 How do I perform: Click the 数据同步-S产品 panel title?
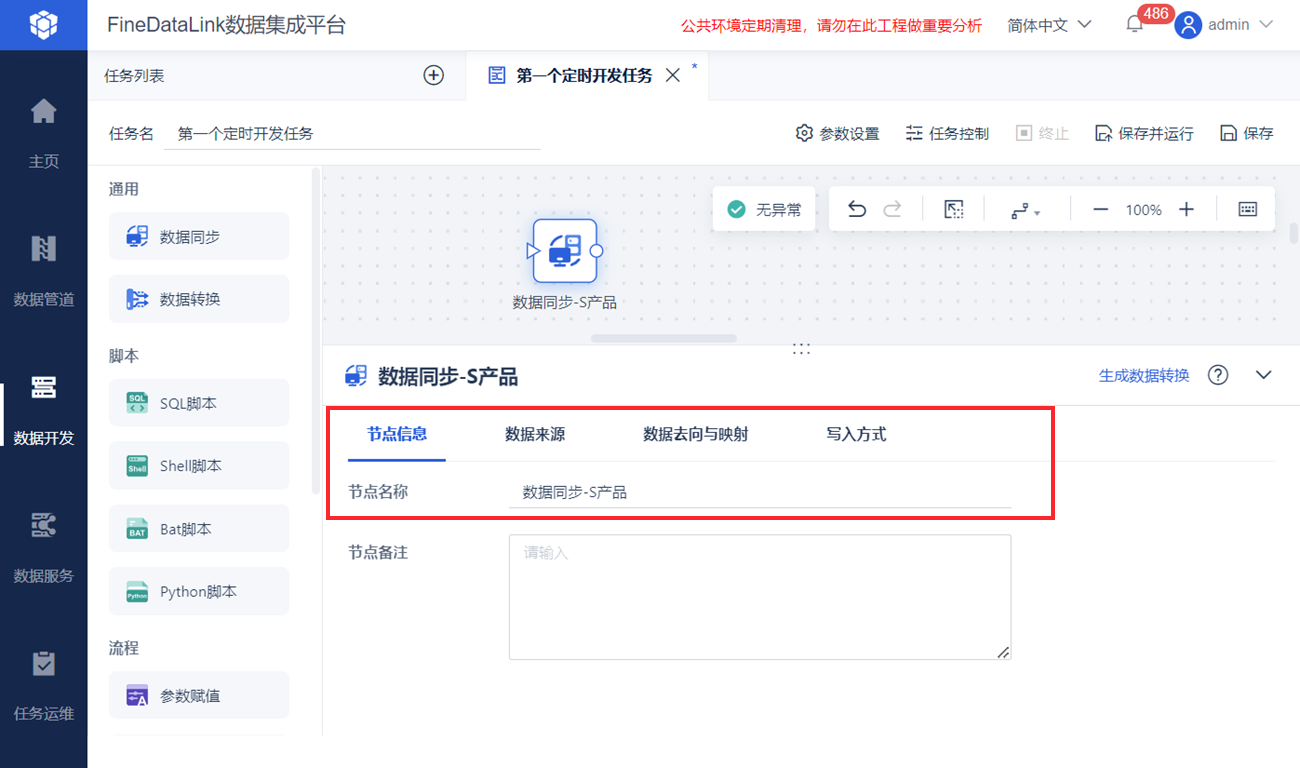tap(448, 376)
